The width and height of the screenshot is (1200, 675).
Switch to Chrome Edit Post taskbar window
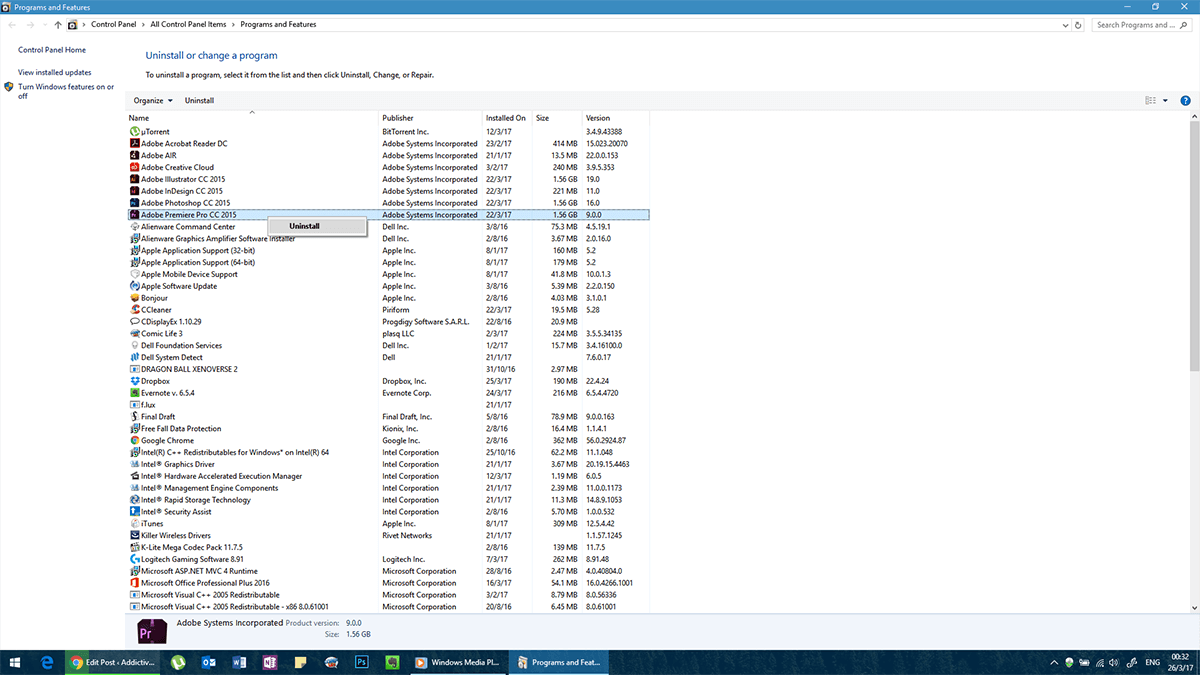111,662
